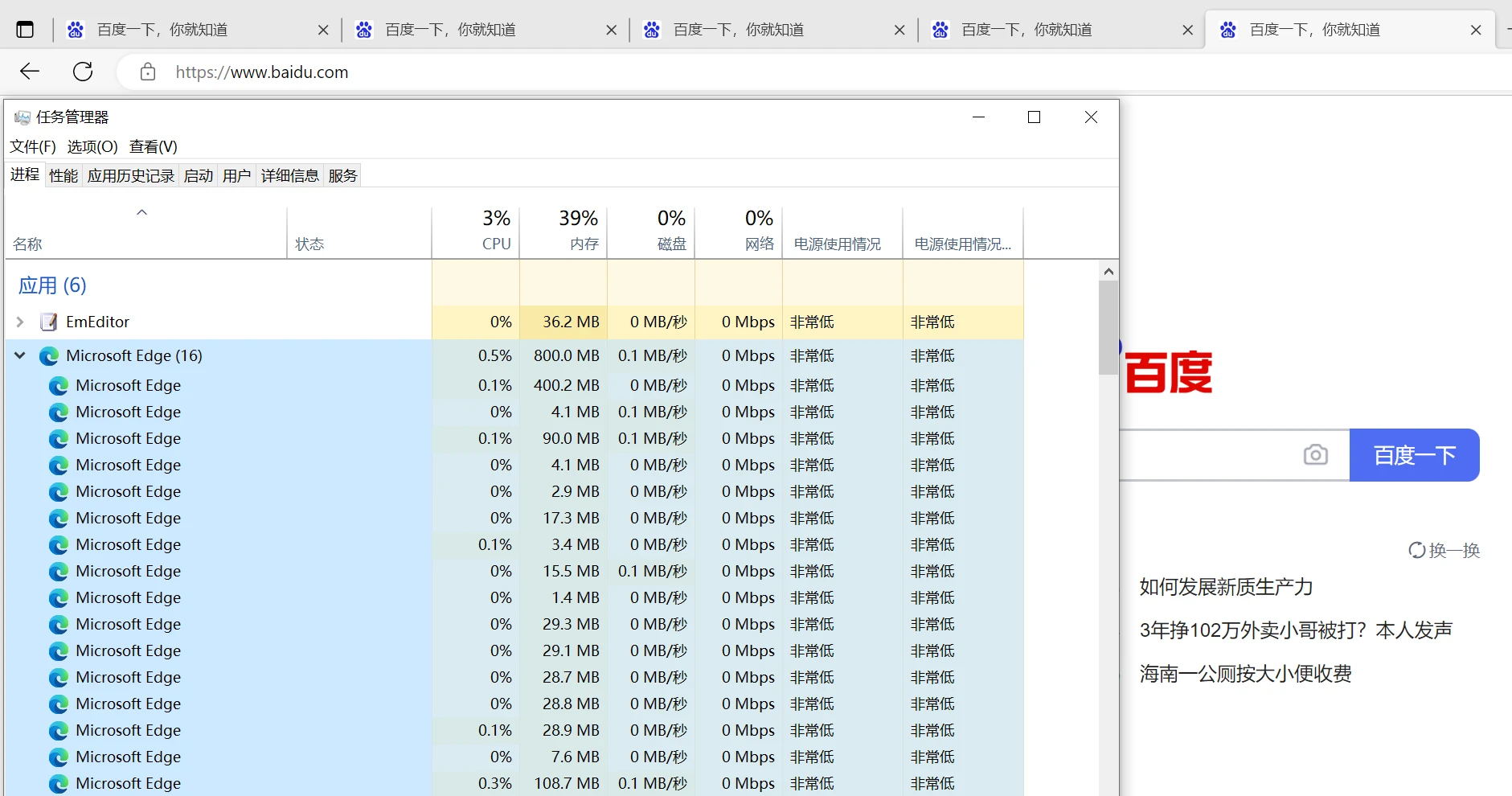
Task: Click Edge icon of 1.4 MB process
Action: point(58,598)
